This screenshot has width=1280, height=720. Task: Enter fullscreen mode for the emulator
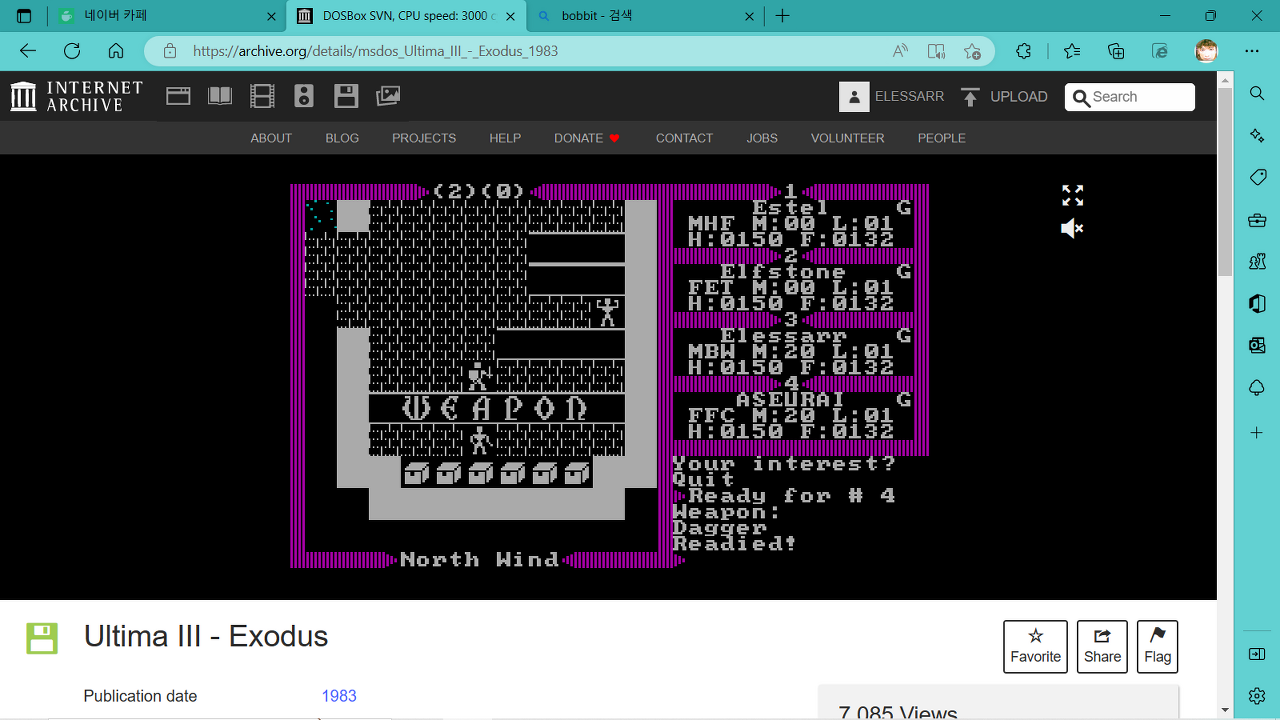1072,195
